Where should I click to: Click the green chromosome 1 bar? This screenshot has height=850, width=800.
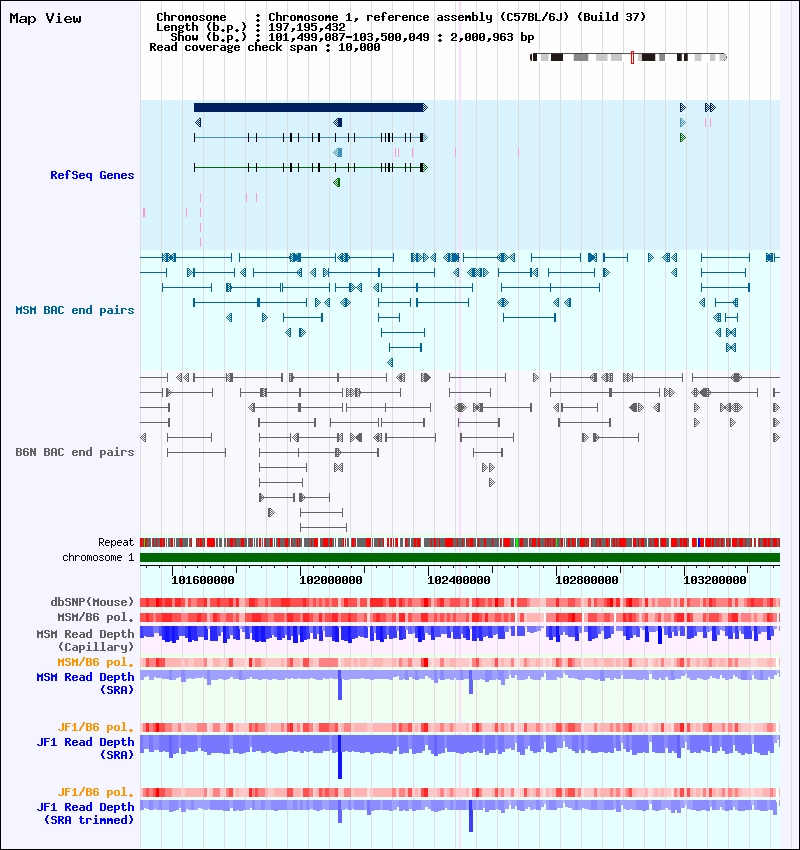(x=460, y=557)
